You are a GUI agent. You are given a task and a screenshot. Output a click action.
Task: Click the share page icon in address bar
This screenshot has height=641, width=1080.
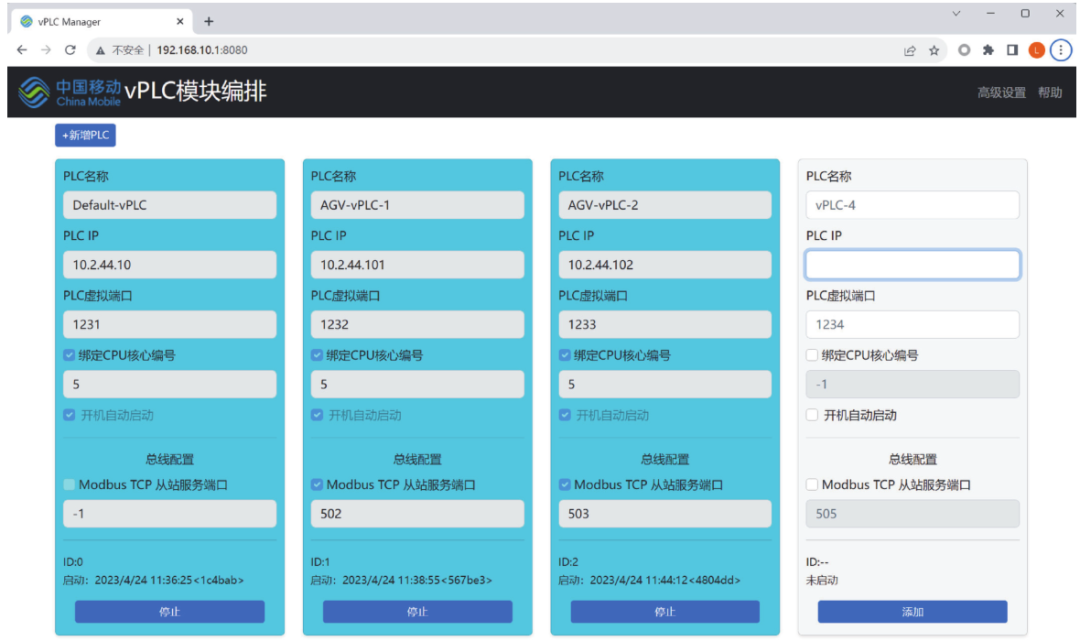click(x=909, y=50)
